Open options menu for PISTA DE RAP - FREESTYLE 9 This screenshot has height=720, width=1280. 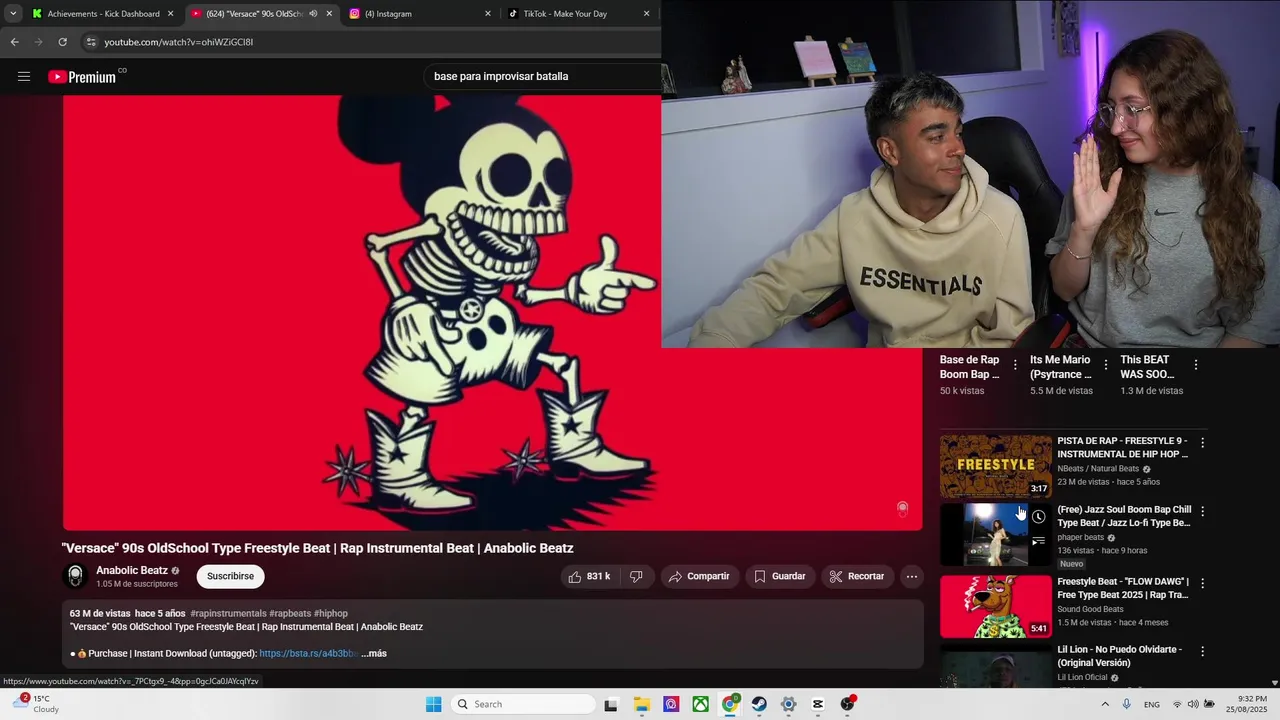tap(1202, 442)
